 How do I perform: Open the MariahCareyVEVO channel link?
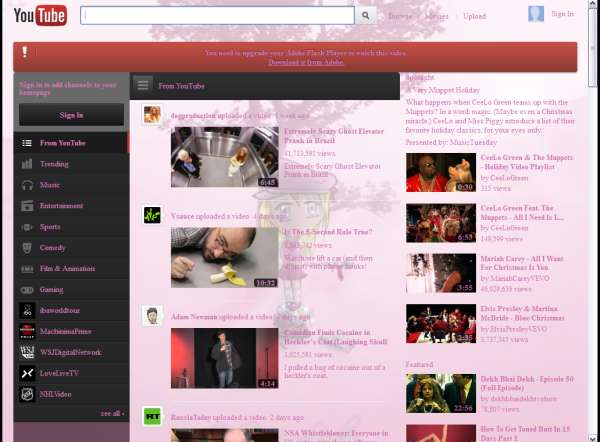pyautogui.click(x=519, y=278)
